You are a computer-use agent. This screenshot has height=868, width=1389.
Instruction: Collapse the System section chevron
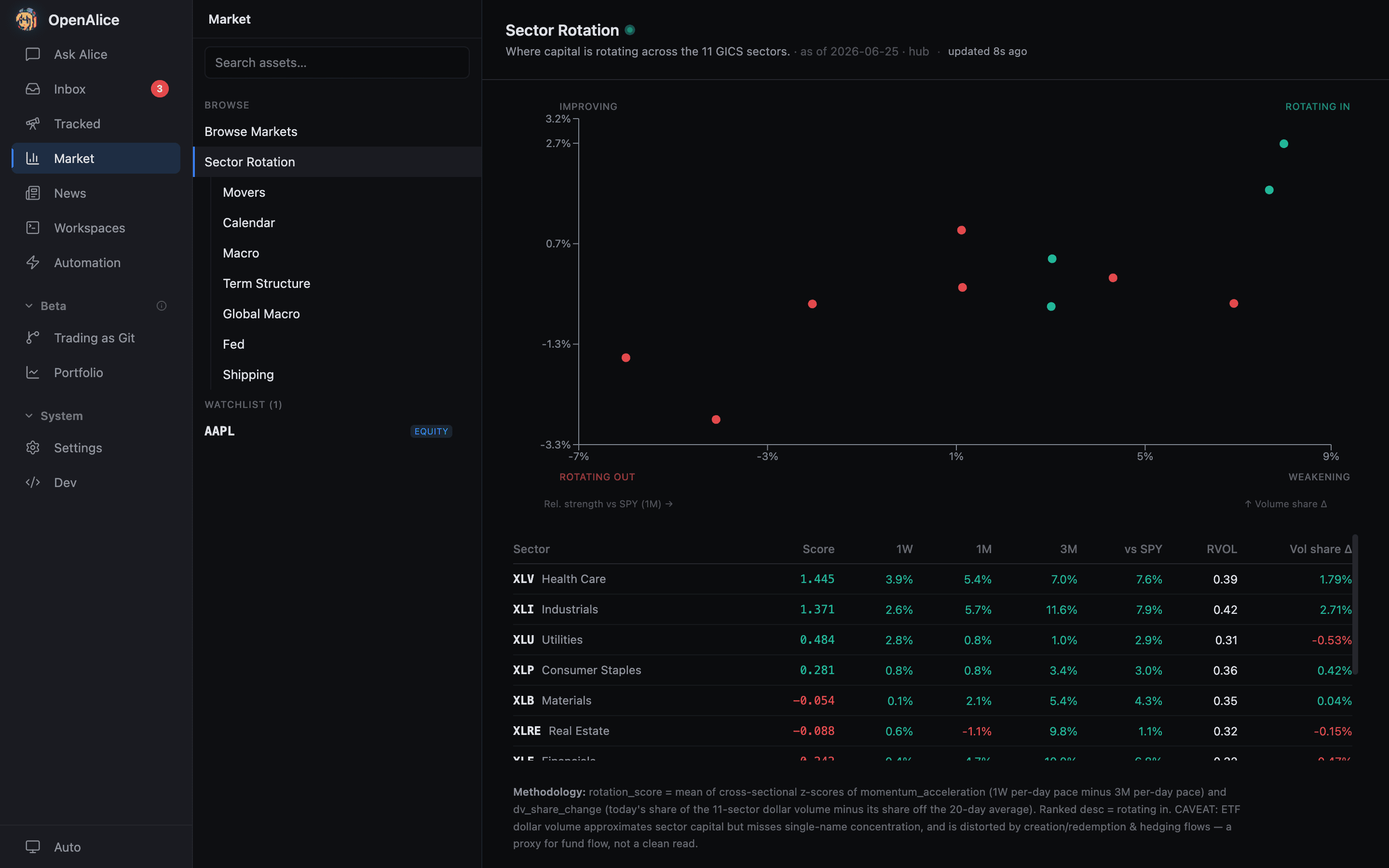(29, 416)
